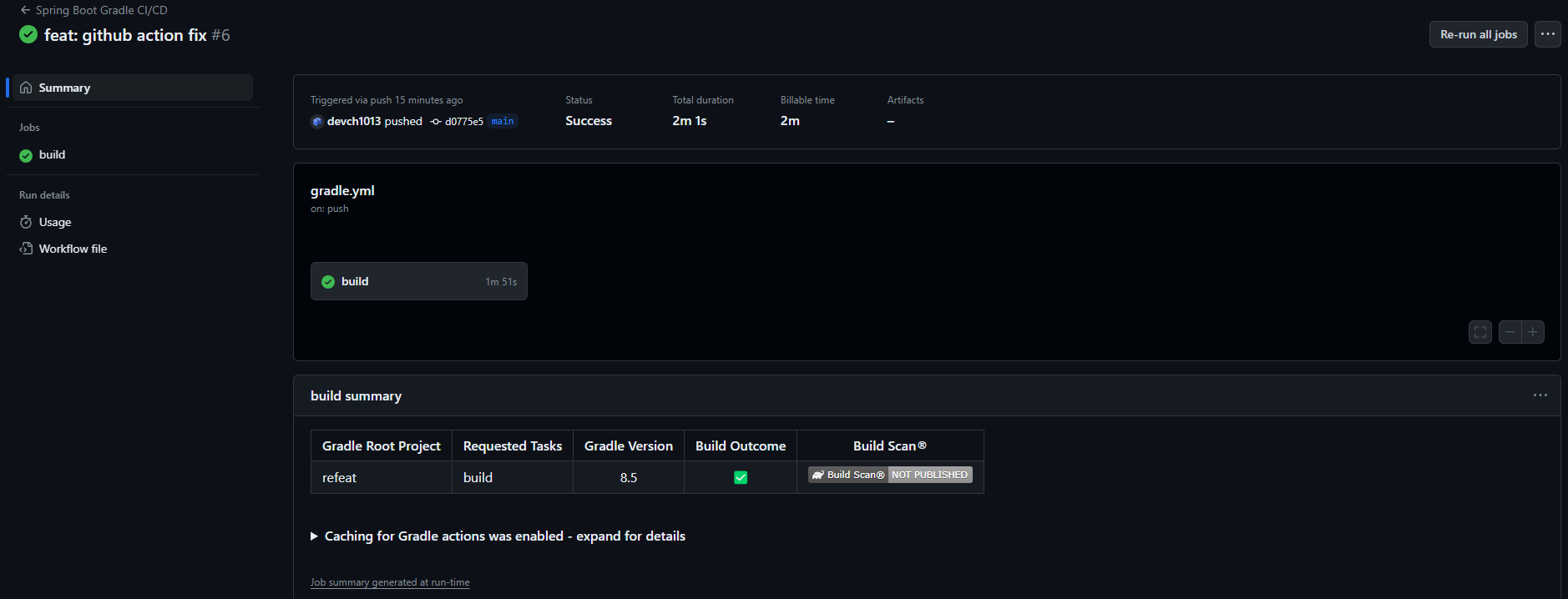The width and height of the screenshot is (1568, 599).
Task: Click the stopwatch icon beside Usage
Action: pos(26,222)
